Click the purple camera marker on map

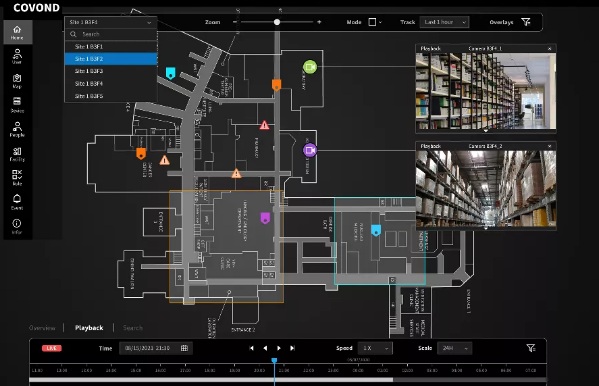[x=310, y=150]
